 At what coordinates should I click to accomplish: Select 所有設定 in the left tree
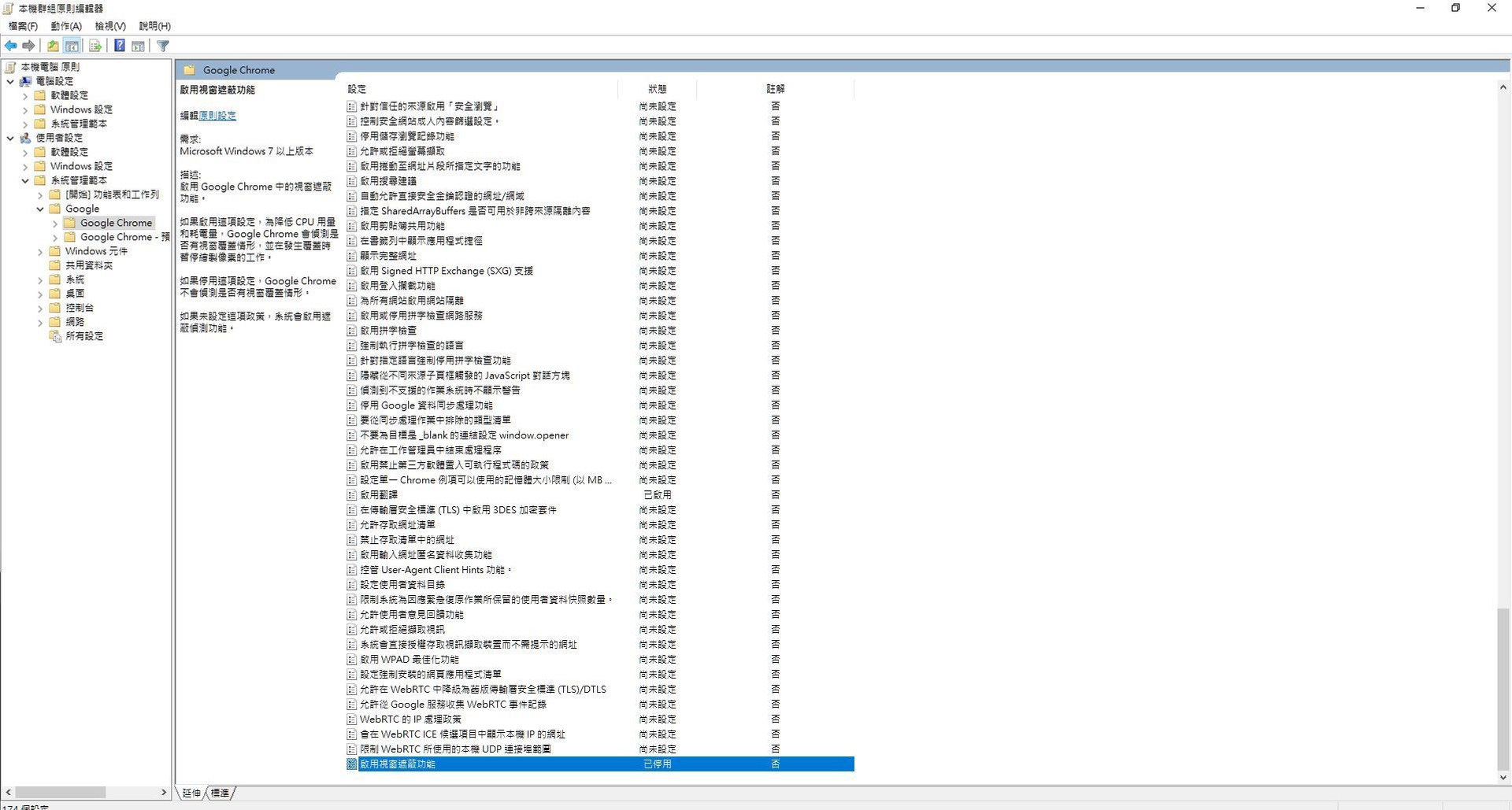point(83,336)
